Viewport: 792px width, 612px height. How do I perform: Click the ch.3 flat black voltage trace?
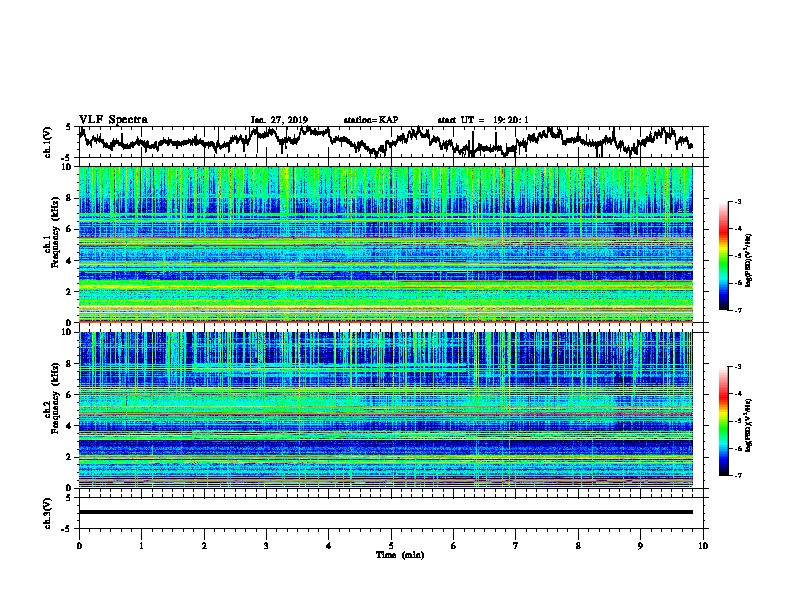[x=385, y=512]
